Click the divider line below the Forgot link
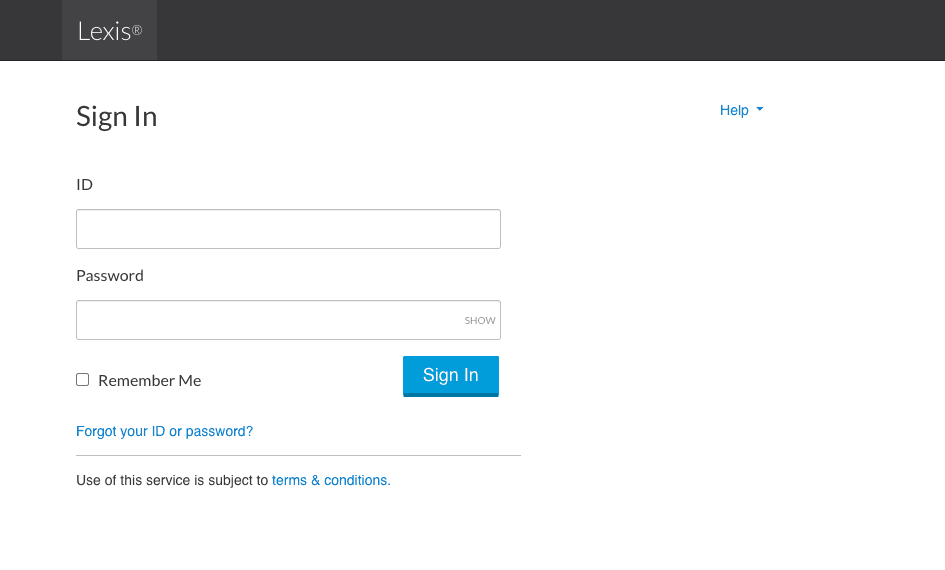 click(x=298, y=456)
